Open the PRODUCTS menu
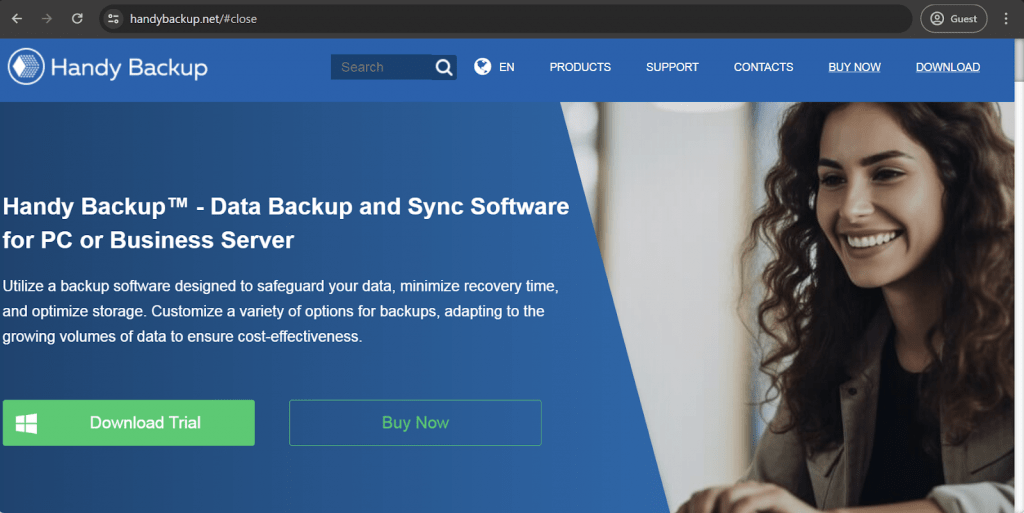The height and width of the screenshot is (513, 1024). coord(580,67)
